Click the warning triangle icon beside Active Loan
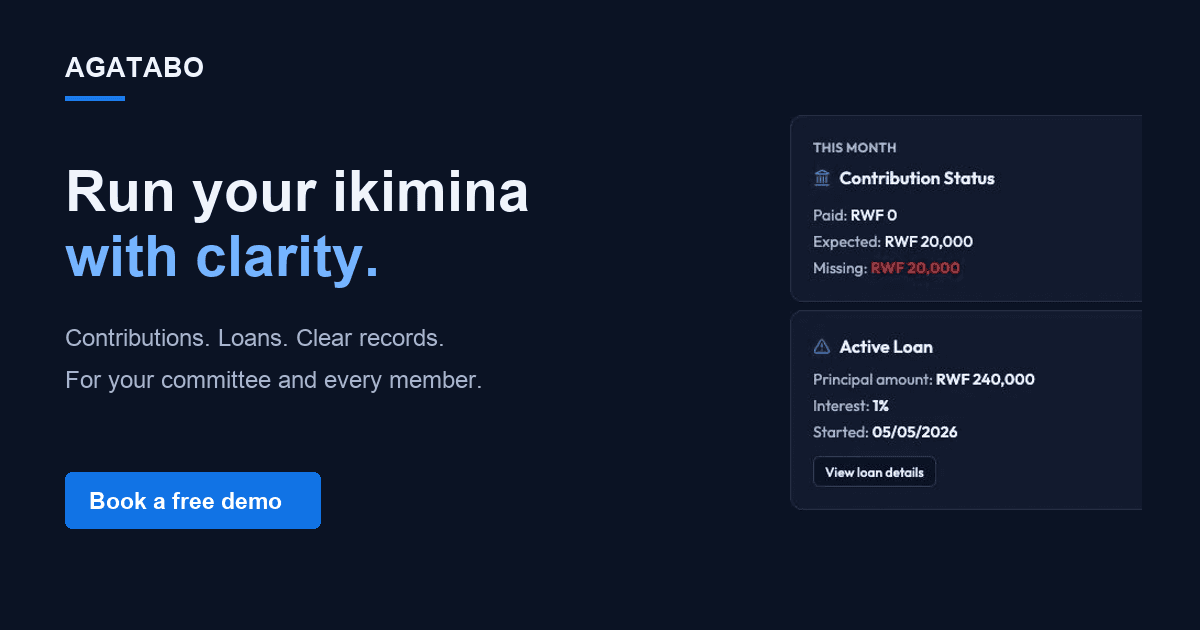 [822, 347]
